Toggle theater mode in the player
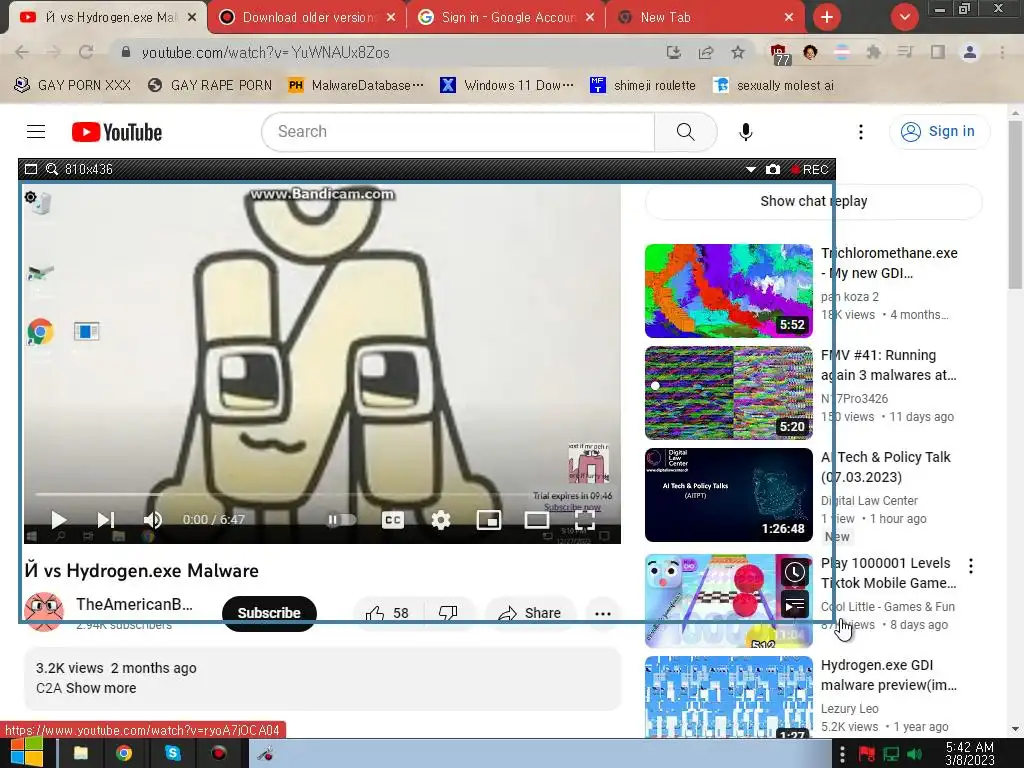Viewport: 1024px width, 768px height. tap(537, 520)
